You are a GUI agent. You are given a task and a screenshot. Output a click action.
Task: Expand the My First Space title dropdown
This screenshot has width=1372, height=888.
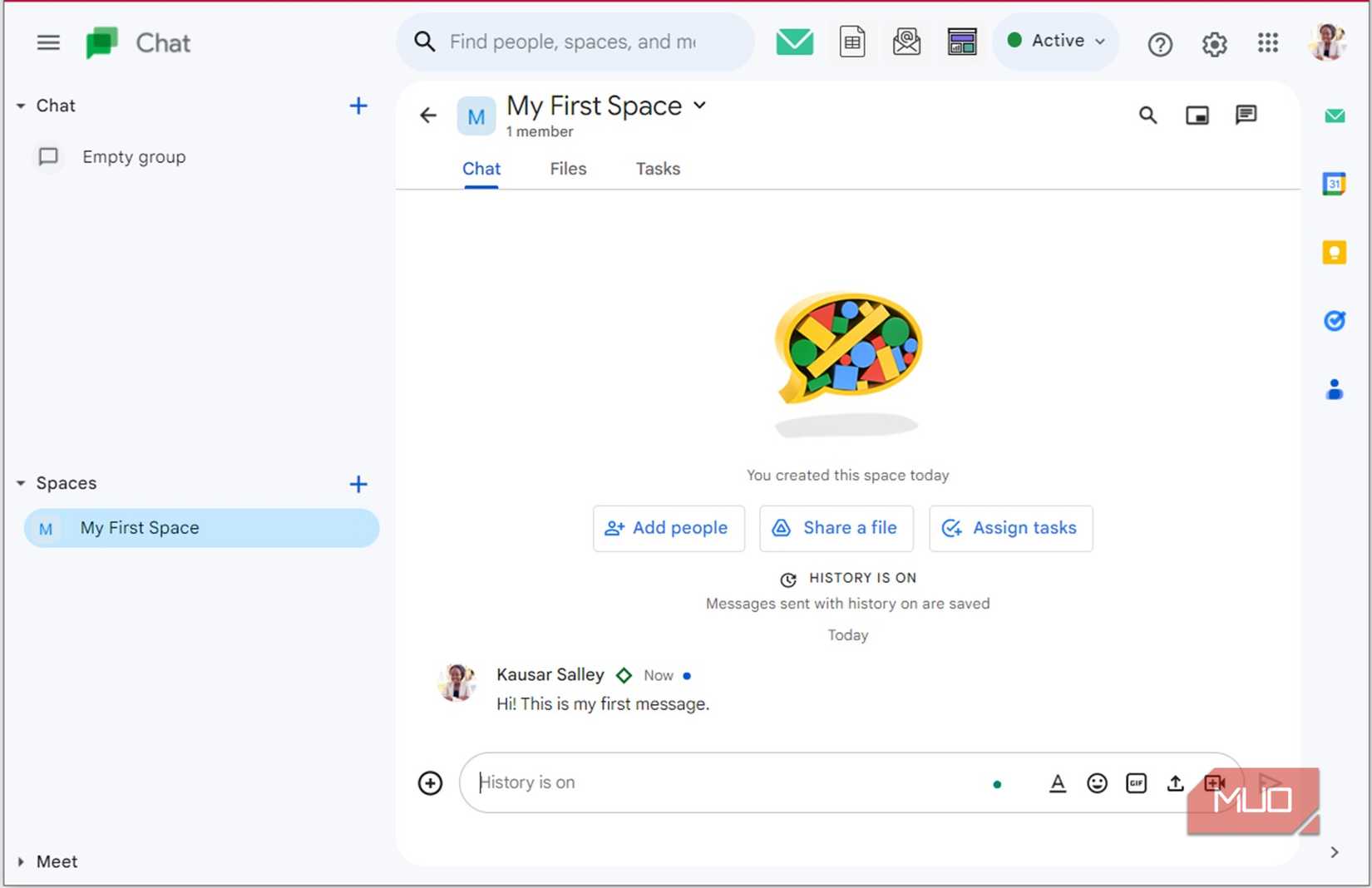click(700, 105)
